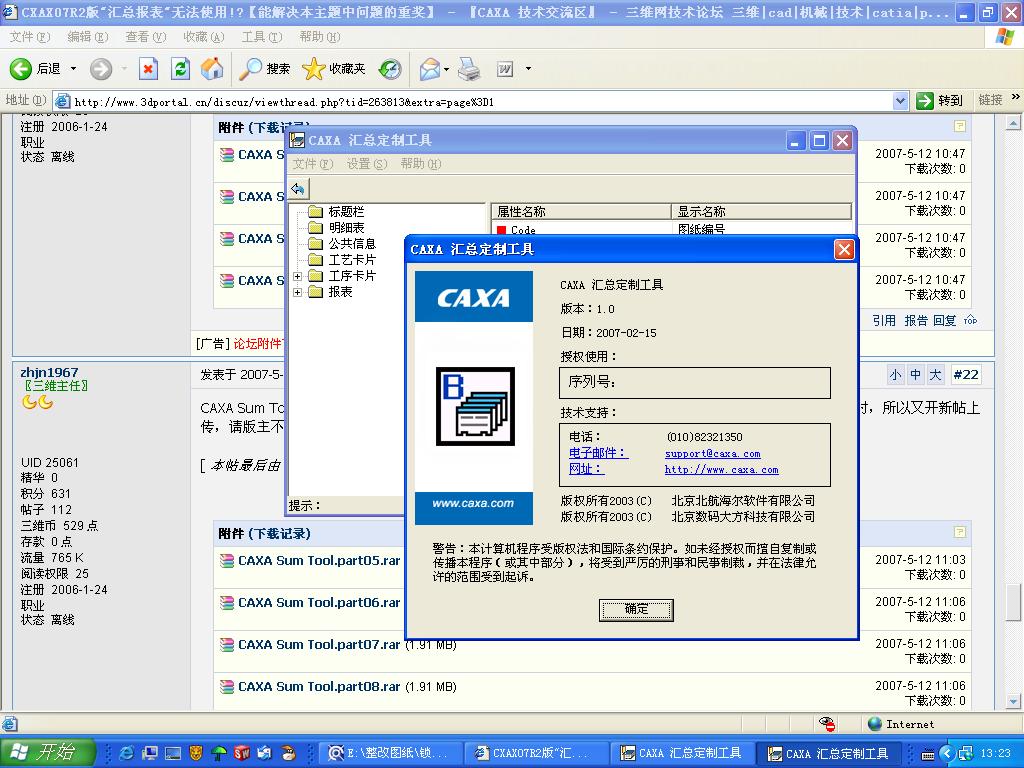
Task: Click the support@caxa.com email link
Action: [712, 453]
